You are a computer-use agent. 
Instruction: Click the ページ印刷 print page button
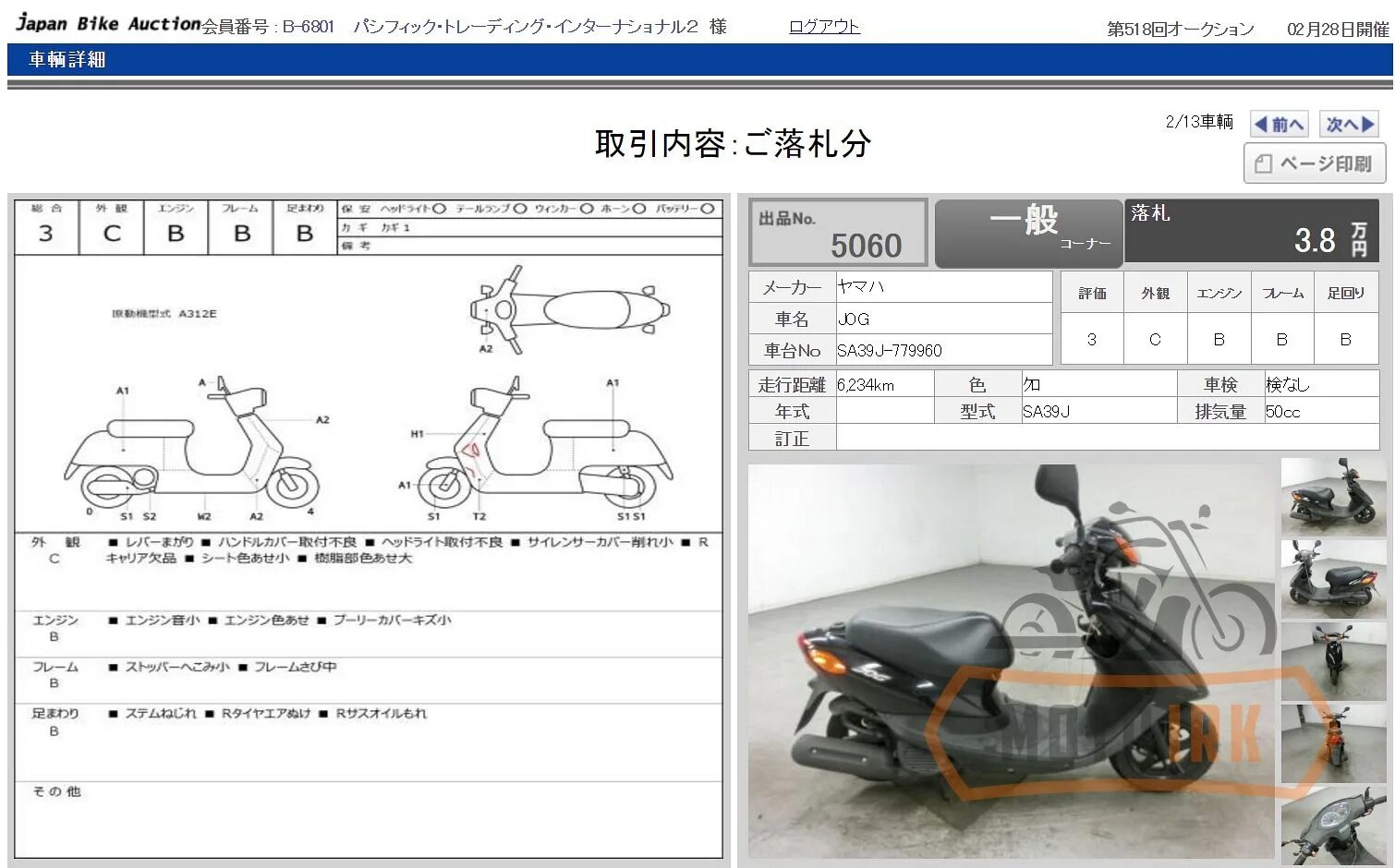(1314, 163)
